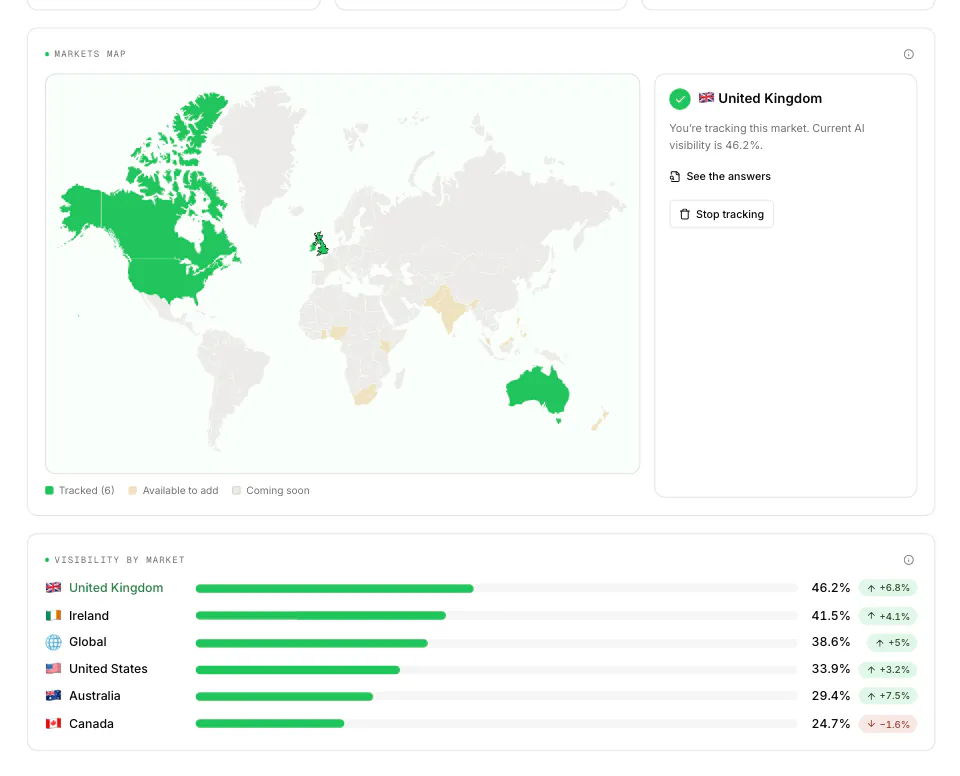Screen dimensions: 960x776
Task: Click the 38.6% visibility value
Action: pos(831,642)
